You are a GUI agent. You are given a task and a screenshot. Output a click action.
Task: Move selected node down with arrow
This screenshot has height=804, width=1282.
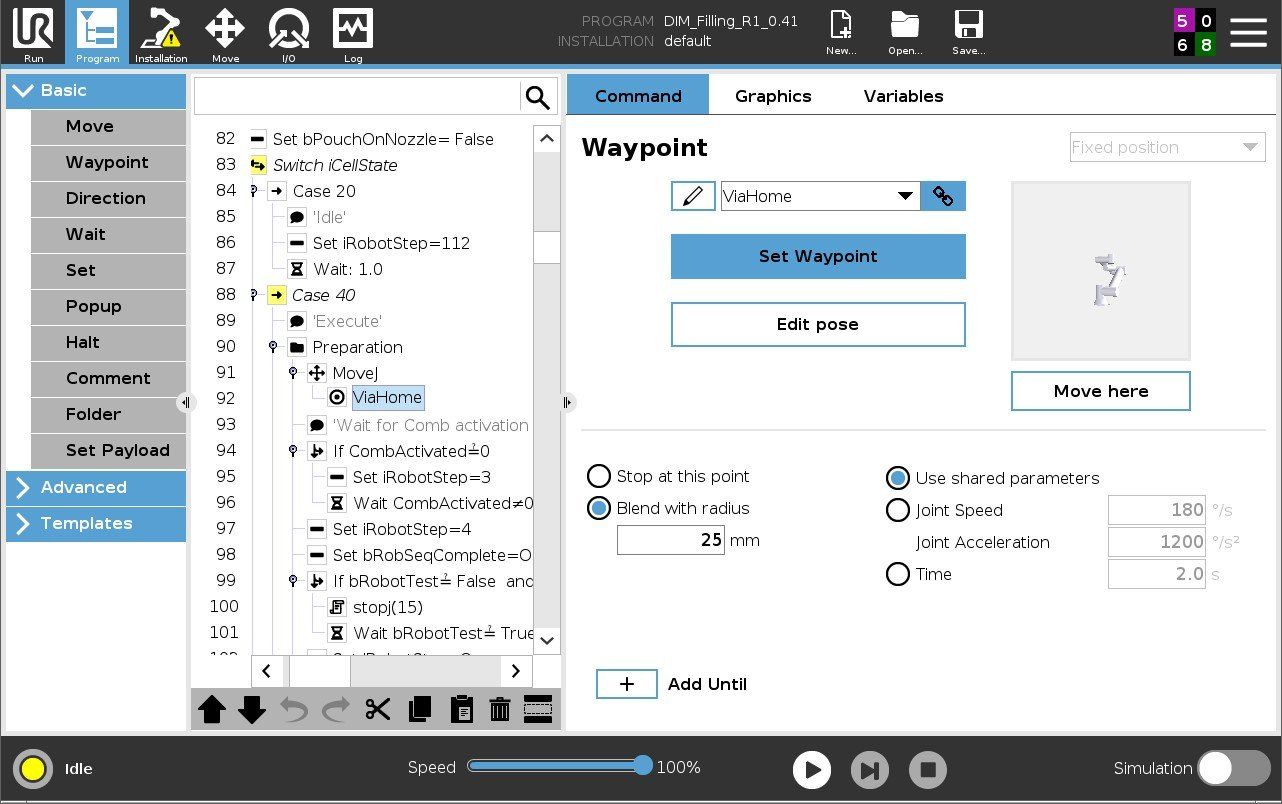252,709
